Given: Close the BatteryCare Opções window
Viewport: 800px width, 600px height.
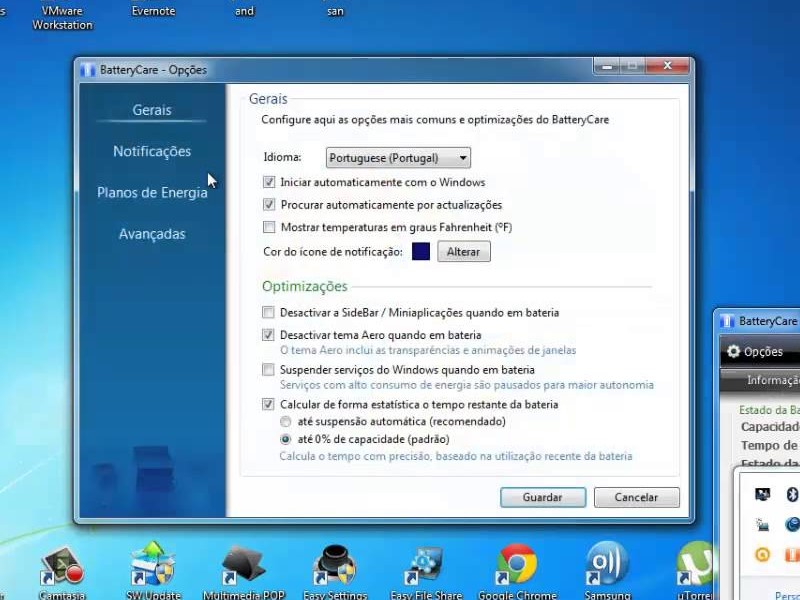Looking at the screenshot, I should click(x=667, y=66).
